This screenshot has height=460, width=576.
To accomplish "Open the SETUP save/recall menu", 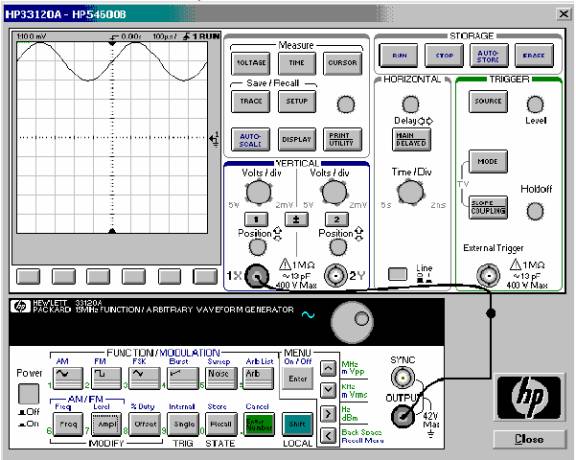I will click(297, 101).
